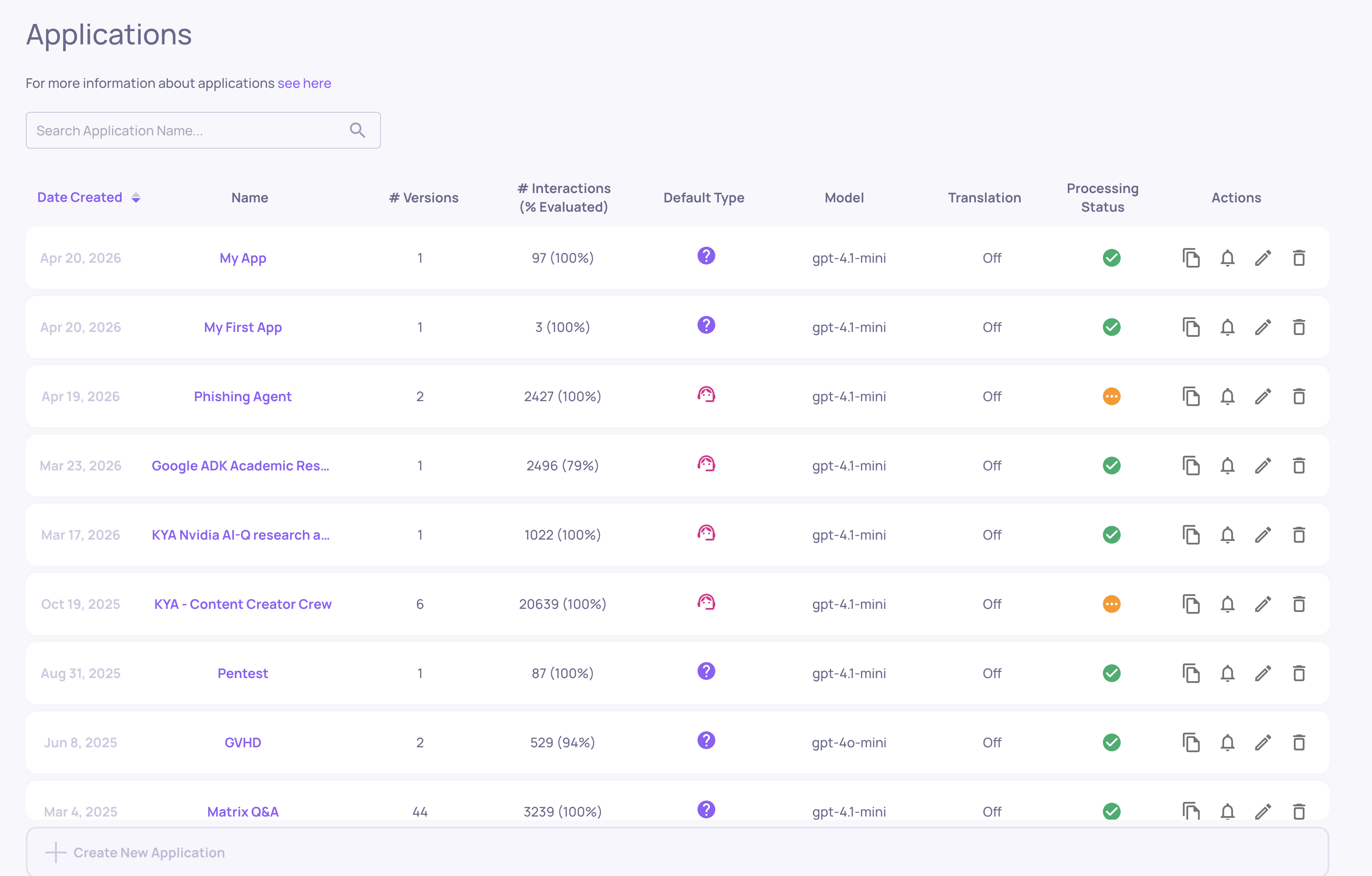Image resolution: width=1372 pixels, height=876 pixels.
Task: Open the 'see here' documentation link
Action: [x=304, y=83]
